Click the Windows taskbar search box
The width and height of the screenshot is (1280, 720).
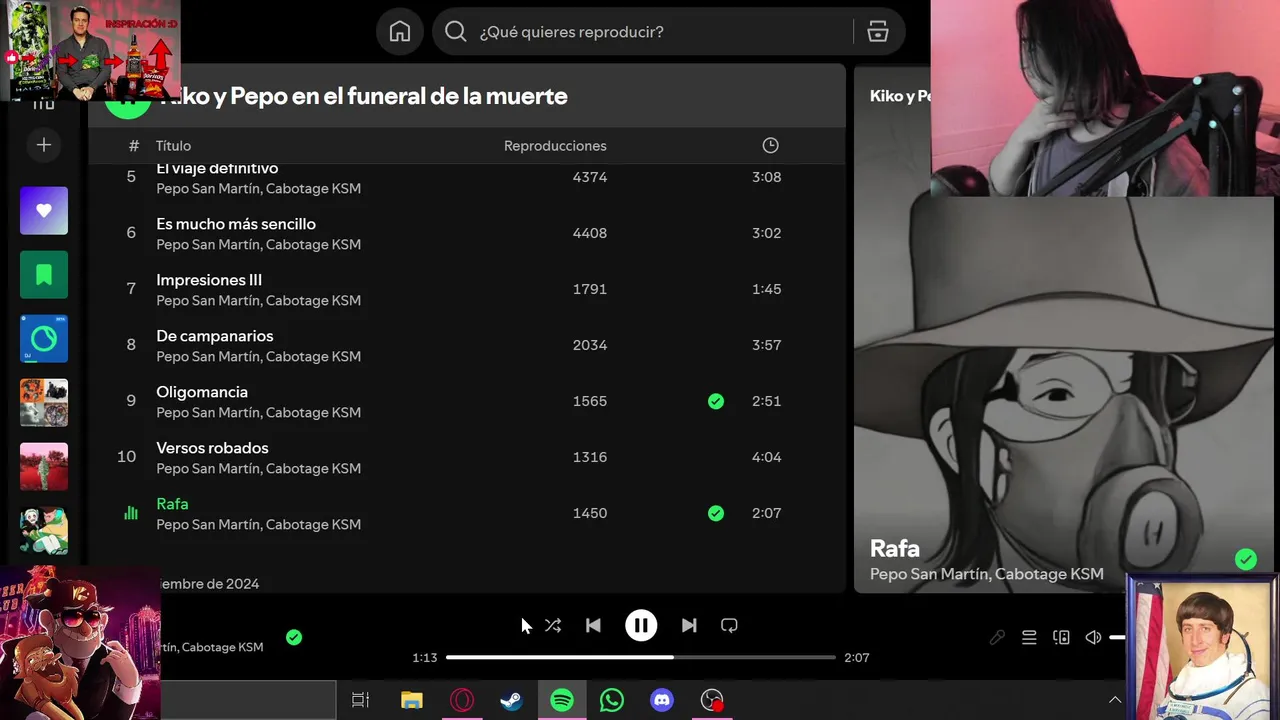click(x=248, y=700)
